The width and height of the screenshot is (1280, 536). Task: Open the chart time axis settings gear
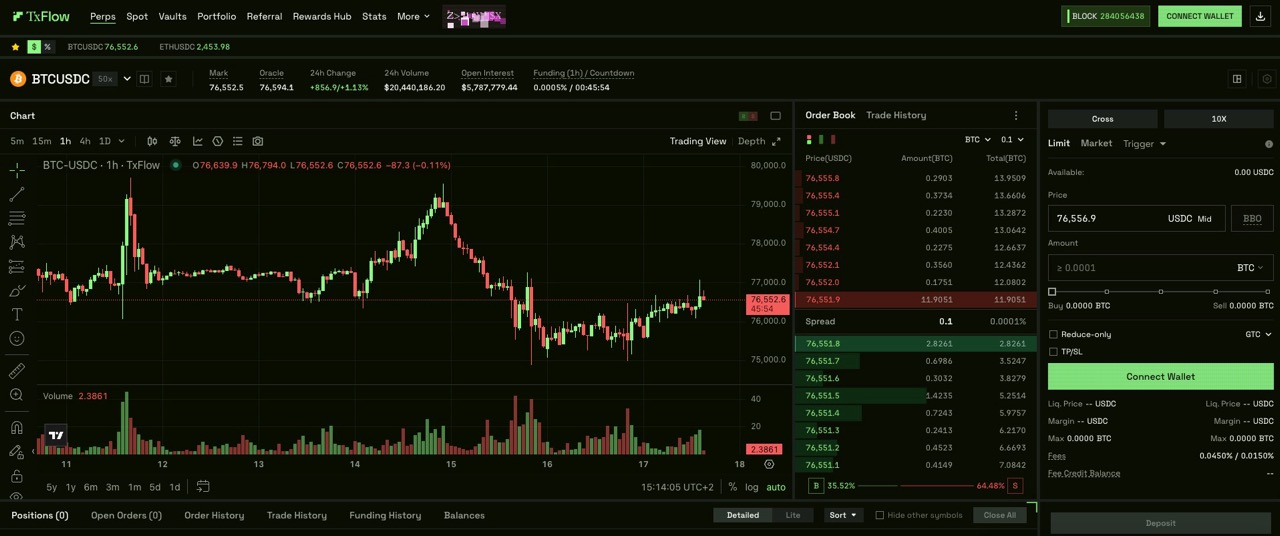(769, 464)
